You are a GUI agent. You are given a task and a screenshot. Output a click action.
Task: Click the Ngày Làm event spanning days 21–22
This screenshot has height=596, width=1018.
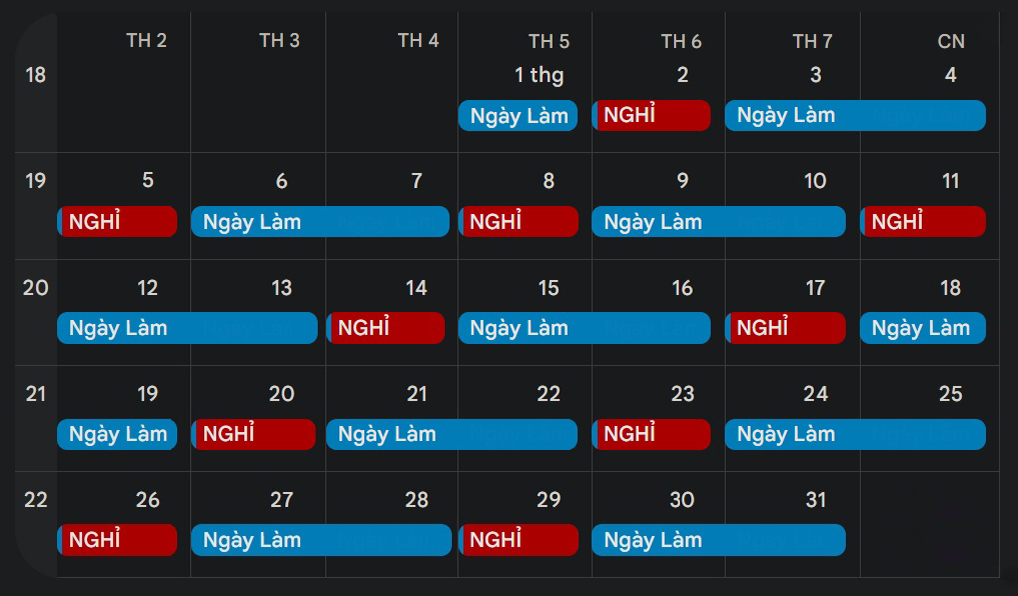451,434
